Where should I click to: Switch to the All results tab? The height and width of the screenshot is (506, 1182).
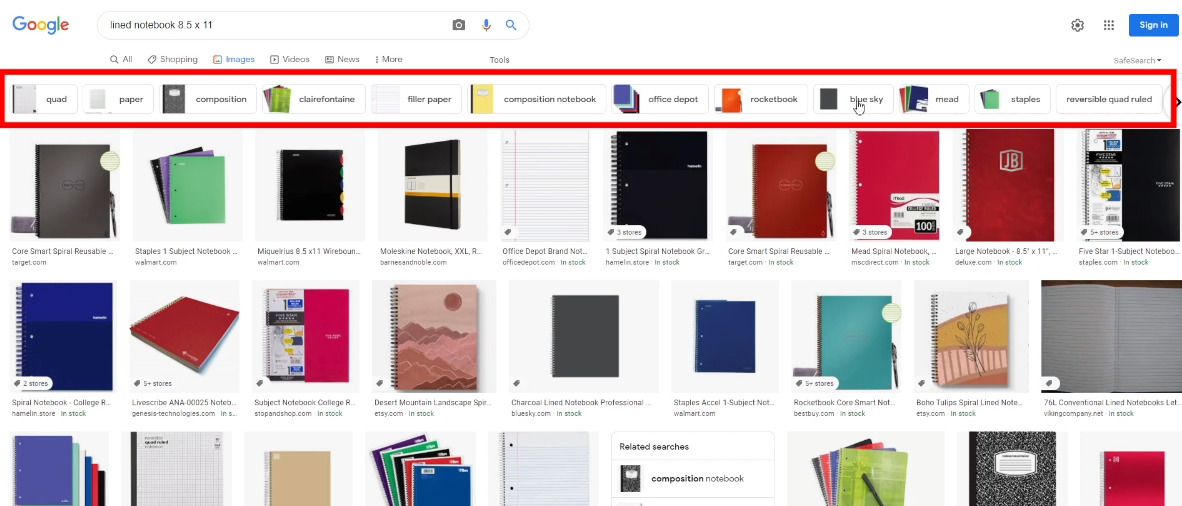(121, 59)
